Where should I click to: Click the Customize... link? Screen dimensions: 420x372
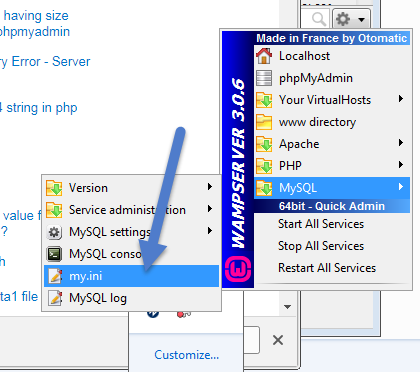pos(187,355)
